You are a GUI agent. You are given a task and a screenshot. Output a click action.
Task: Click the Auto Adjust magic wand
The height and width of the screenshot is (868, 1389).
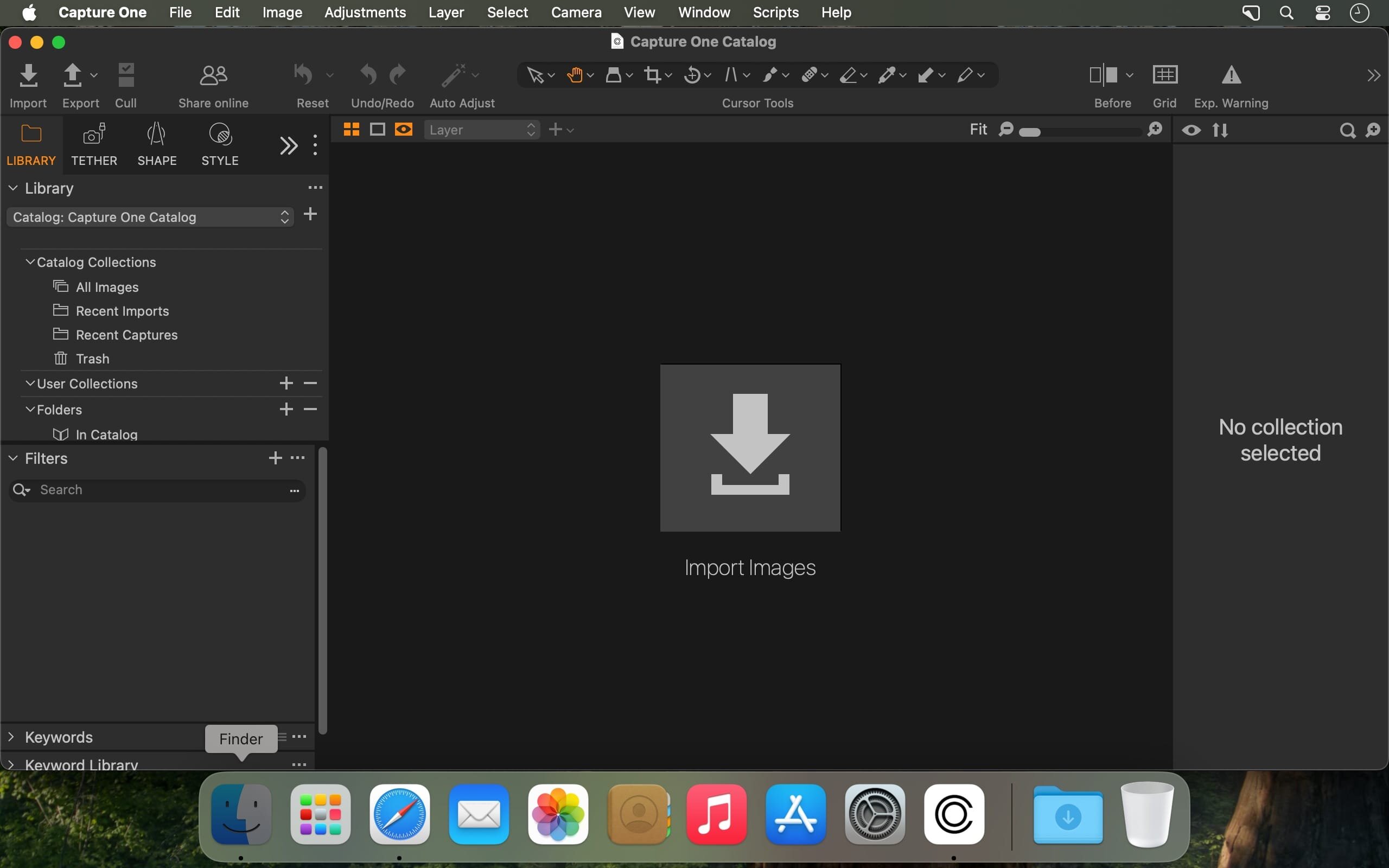pos(454,76)
